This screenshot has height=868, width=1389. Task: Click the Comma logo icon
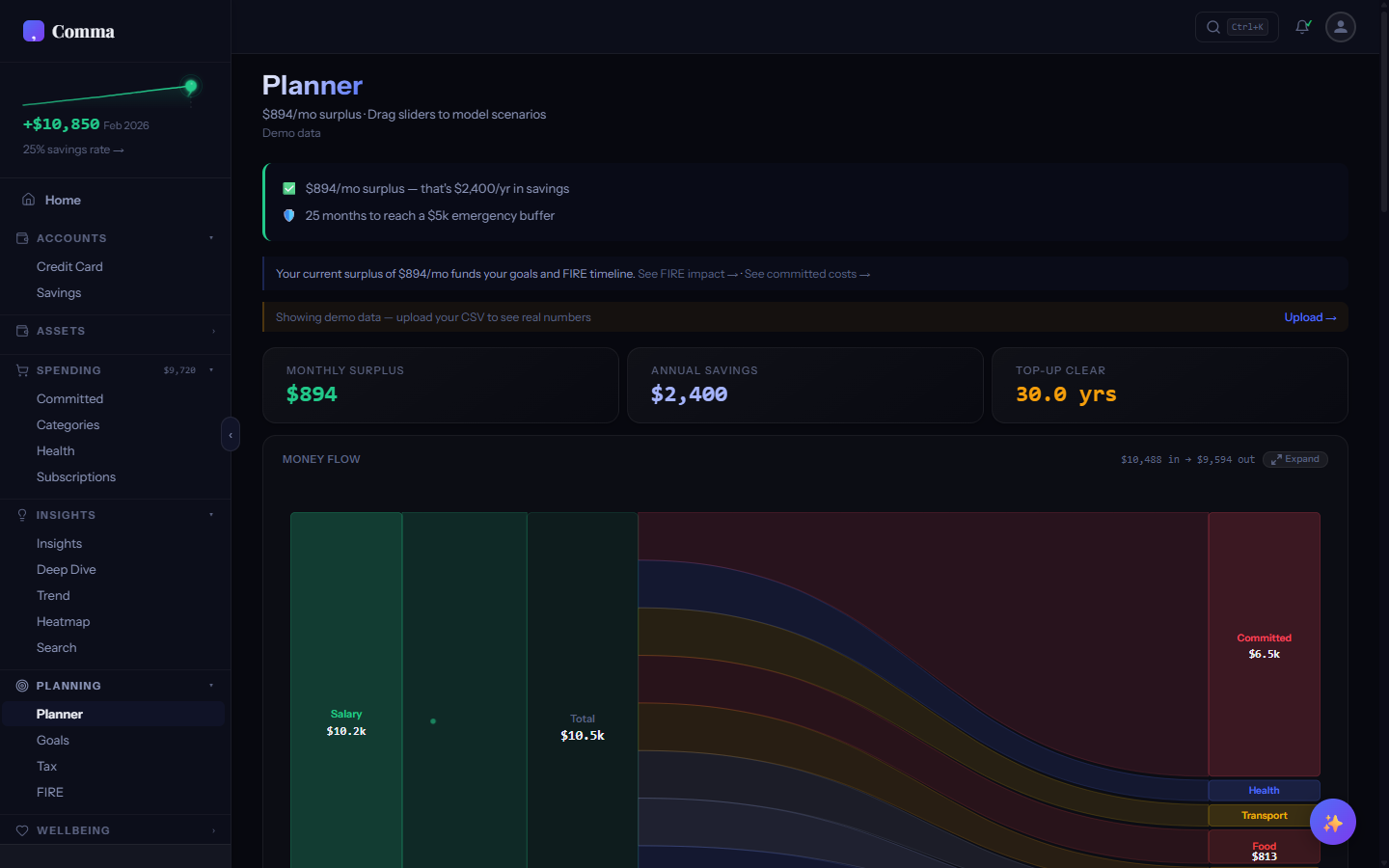click(34, 31)
